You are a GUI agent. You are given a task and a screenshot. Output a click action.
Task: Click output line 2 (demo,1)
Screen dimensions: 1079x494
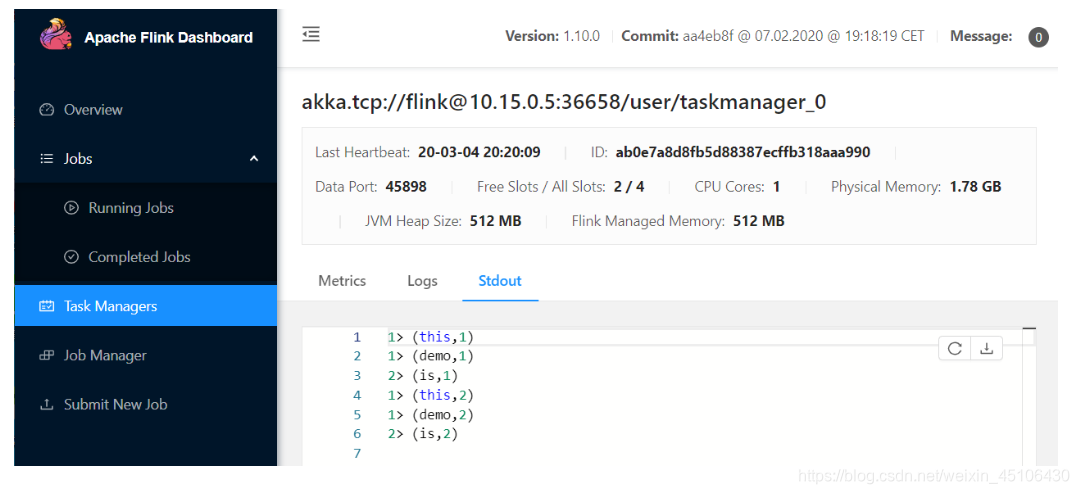click(431, 356)
